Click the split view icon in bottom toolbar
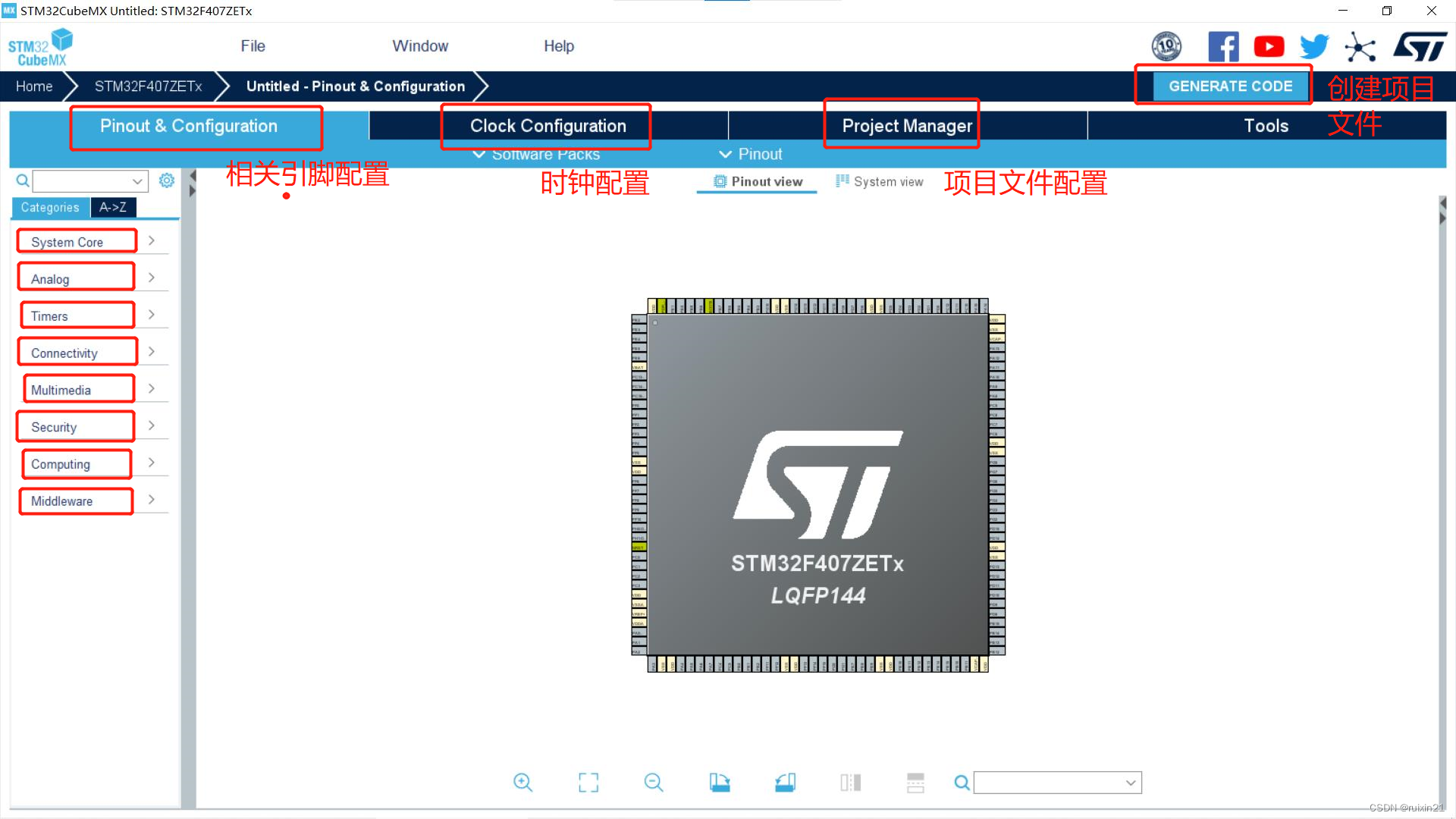The height and width of the screenshot is (819, 1456). 851,783
